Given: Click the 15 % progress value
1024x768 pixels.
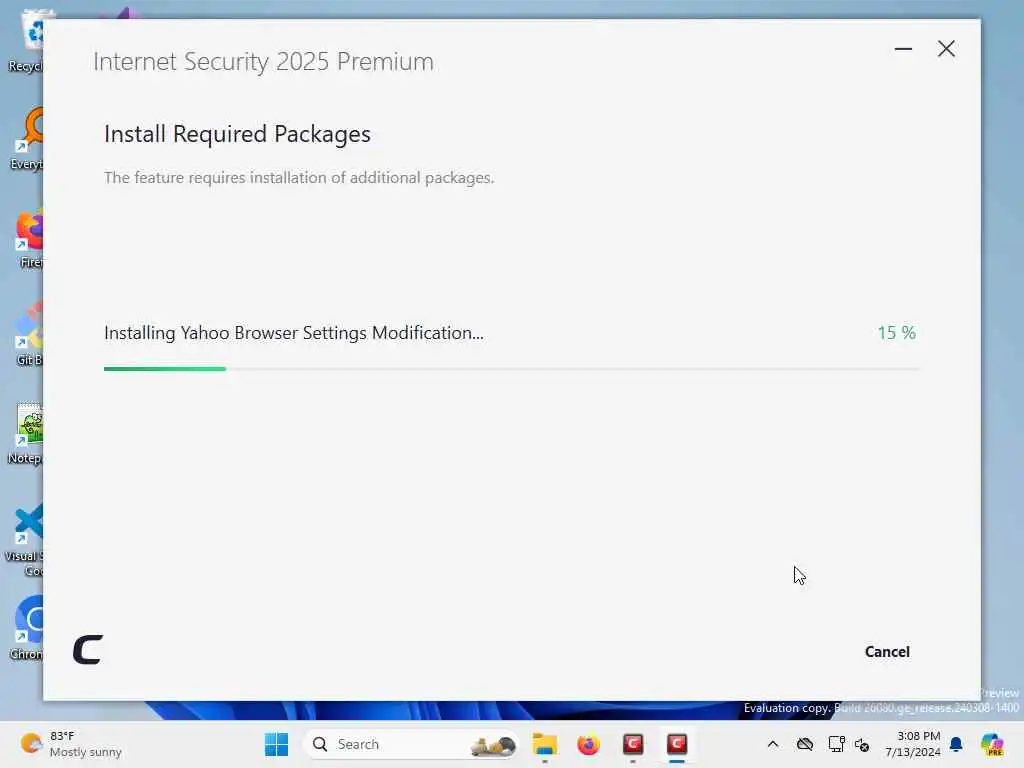Looking at the screenshot, I should point(896,333).
